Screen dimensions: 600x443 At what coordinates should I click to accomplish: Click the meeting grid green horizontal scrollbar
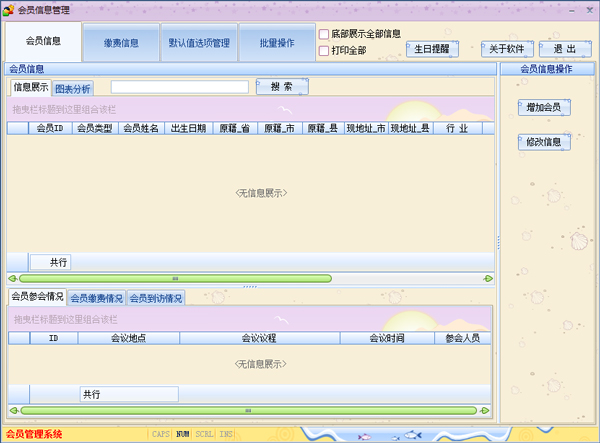249,410
